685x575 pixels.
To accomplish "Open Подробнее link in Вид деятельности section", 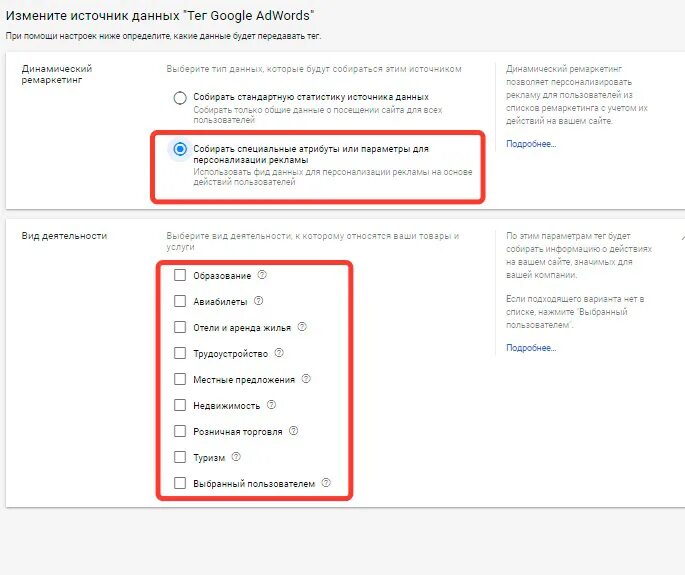I will click(x=531, y=348).
